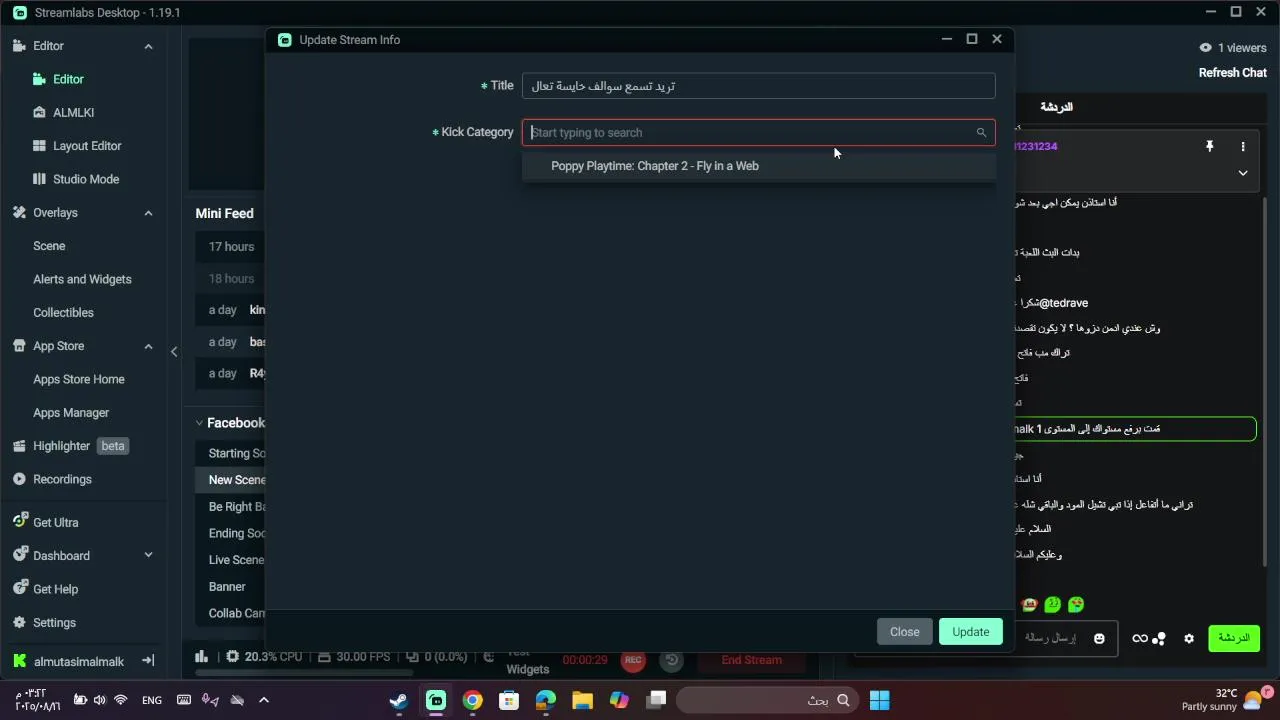Open Get Help

pyautogui.click(x=45, y=589)
